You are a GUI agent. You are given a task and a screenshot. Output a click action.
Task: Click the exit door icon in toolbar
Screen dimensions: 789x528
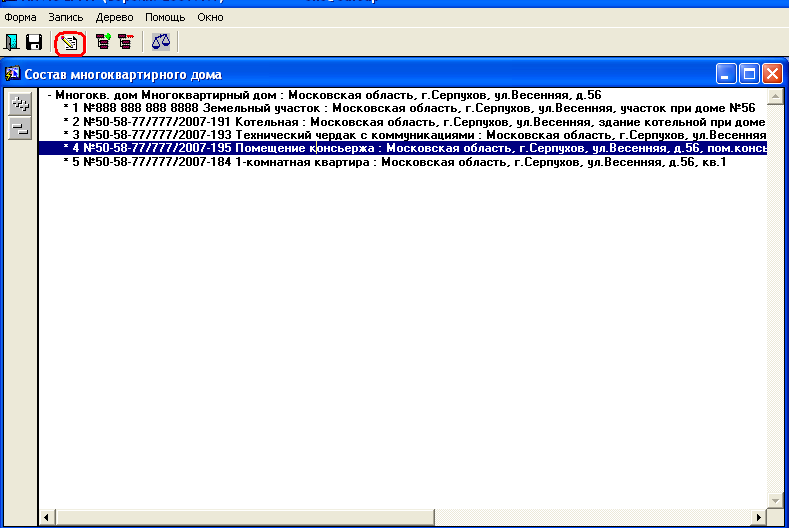(12, 42)
